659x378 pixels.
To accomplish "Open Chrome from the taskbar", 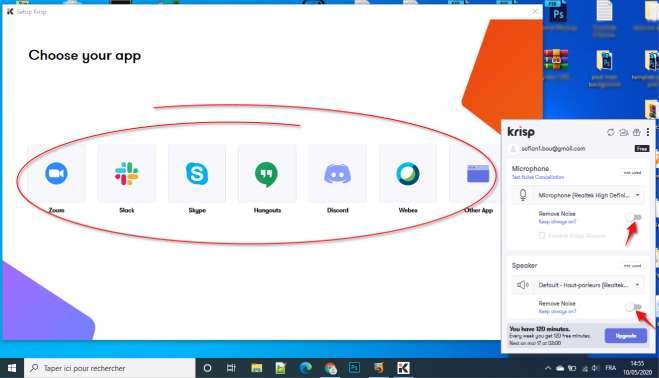I will pos(330,368).
